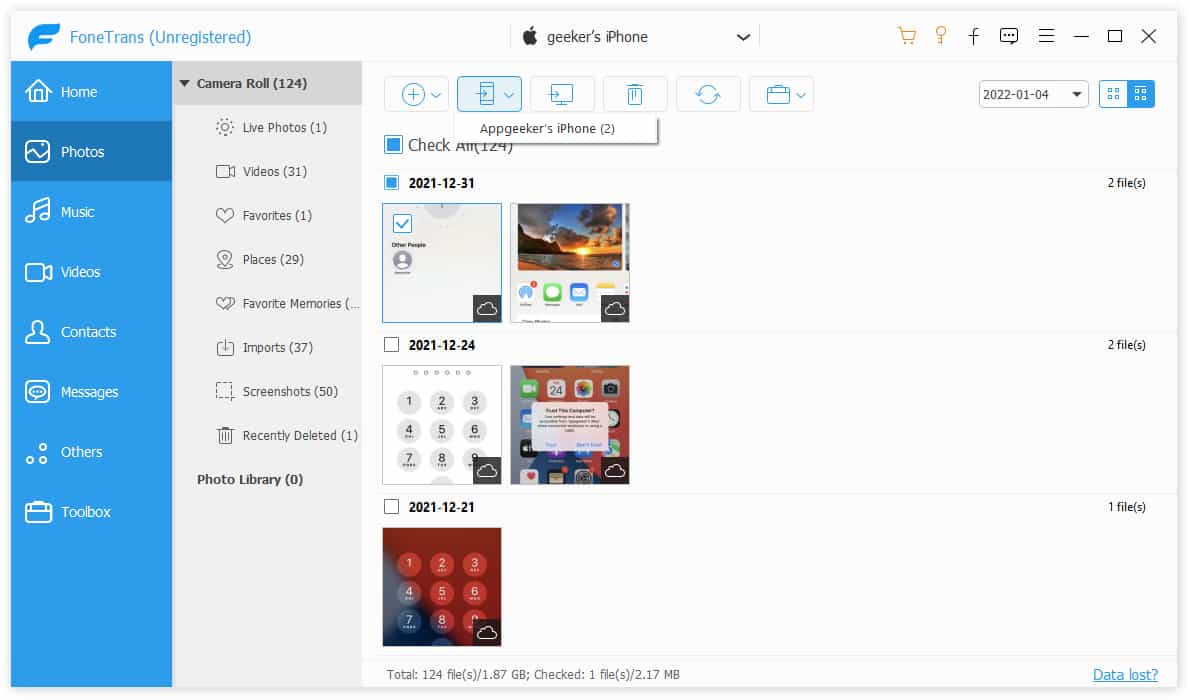Open the shopping cart purchase icon
The image size is (1190, 700).
[x=906, y=35]
